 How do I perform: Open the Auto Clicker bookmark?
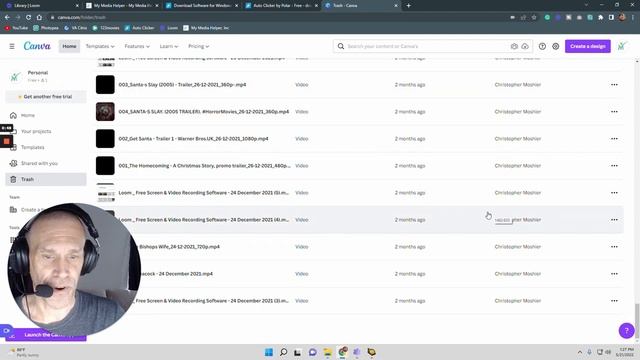coord(140,28)
